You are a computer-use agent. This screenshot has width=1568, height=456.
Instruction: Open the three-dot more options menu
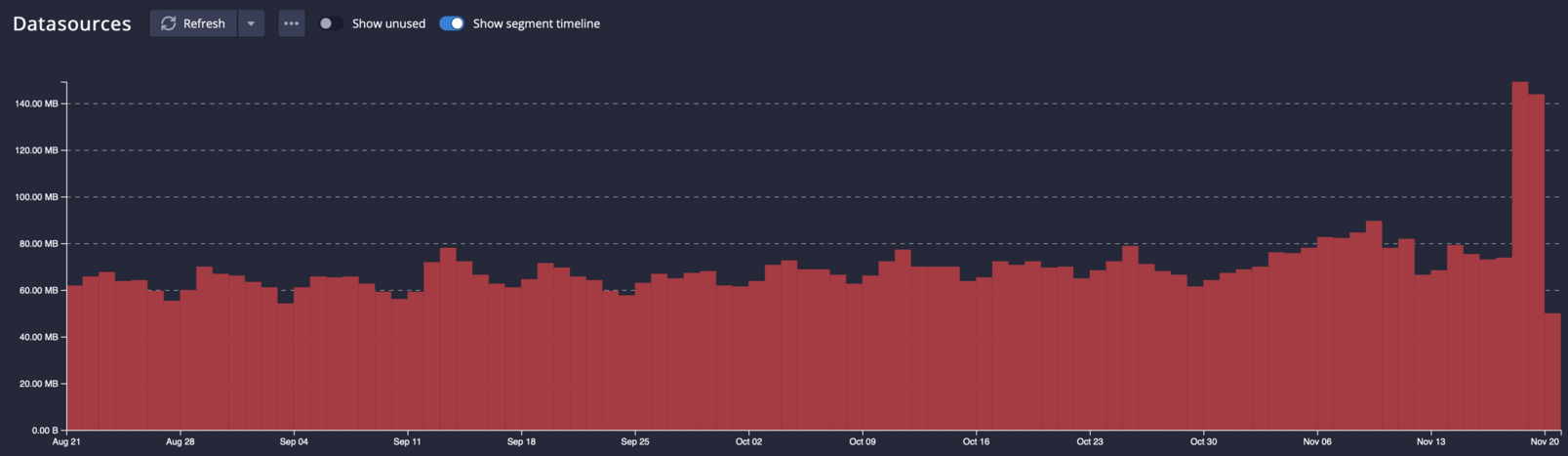click(291, 23)
